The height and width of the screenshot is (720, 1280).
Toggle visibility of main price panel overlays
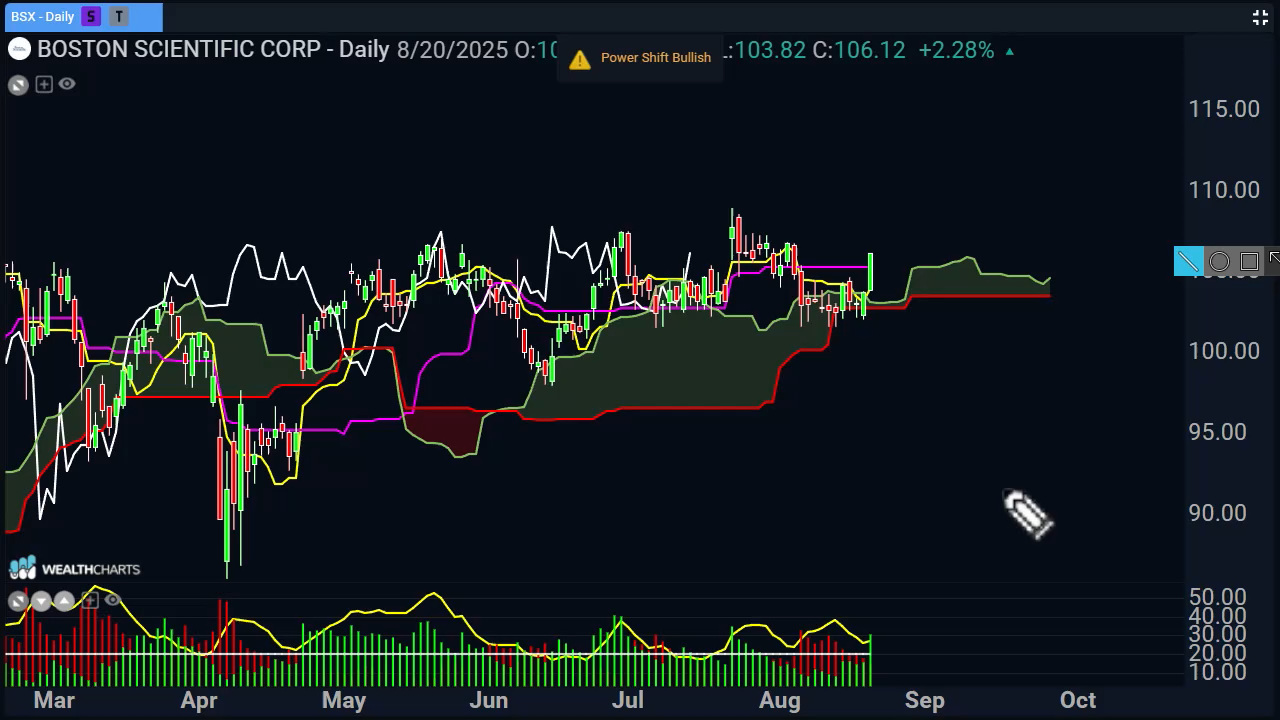pos(67,84)
